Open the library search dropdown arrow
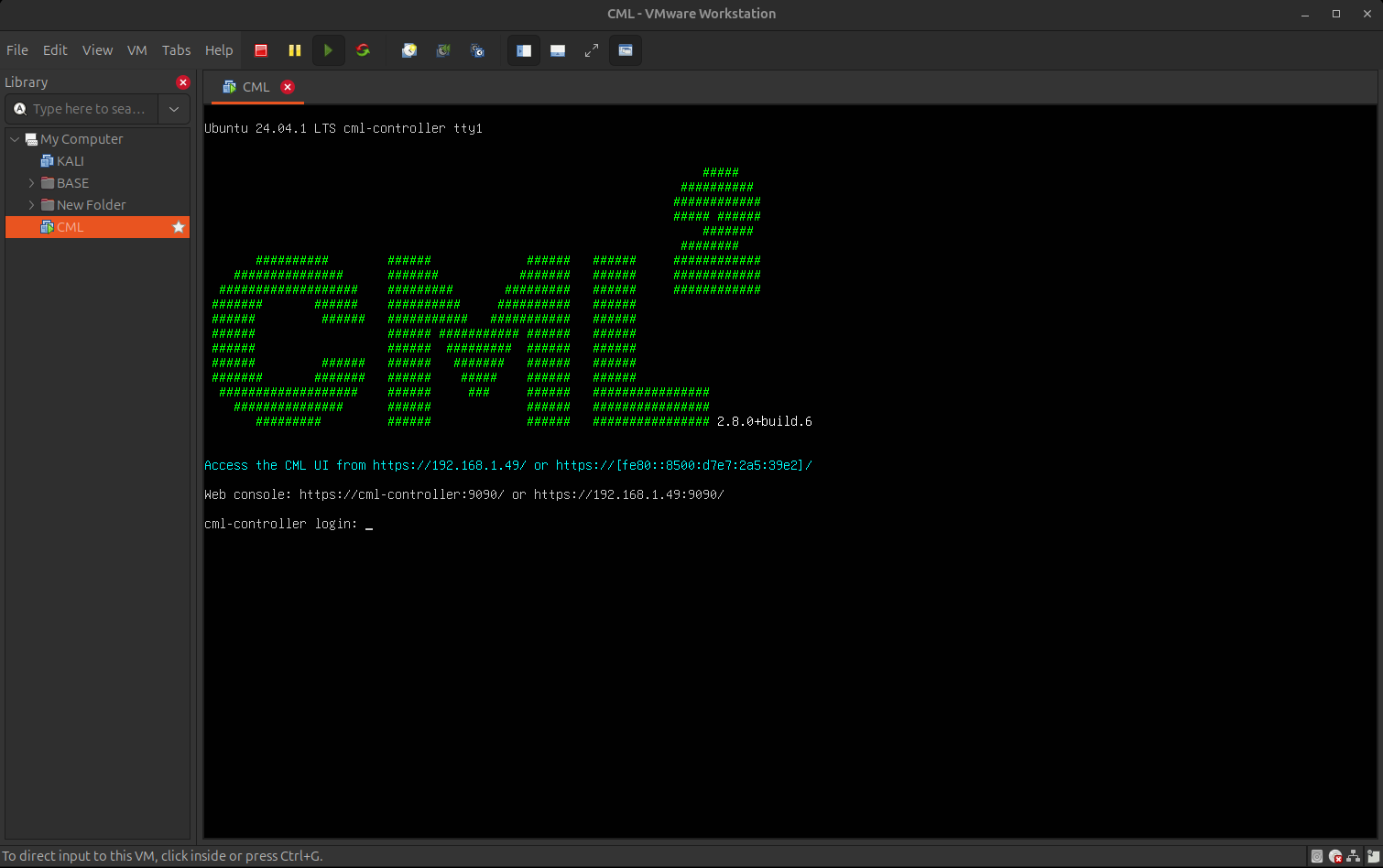The height and width of the screenshot is (868, 1383). point(173,109)
